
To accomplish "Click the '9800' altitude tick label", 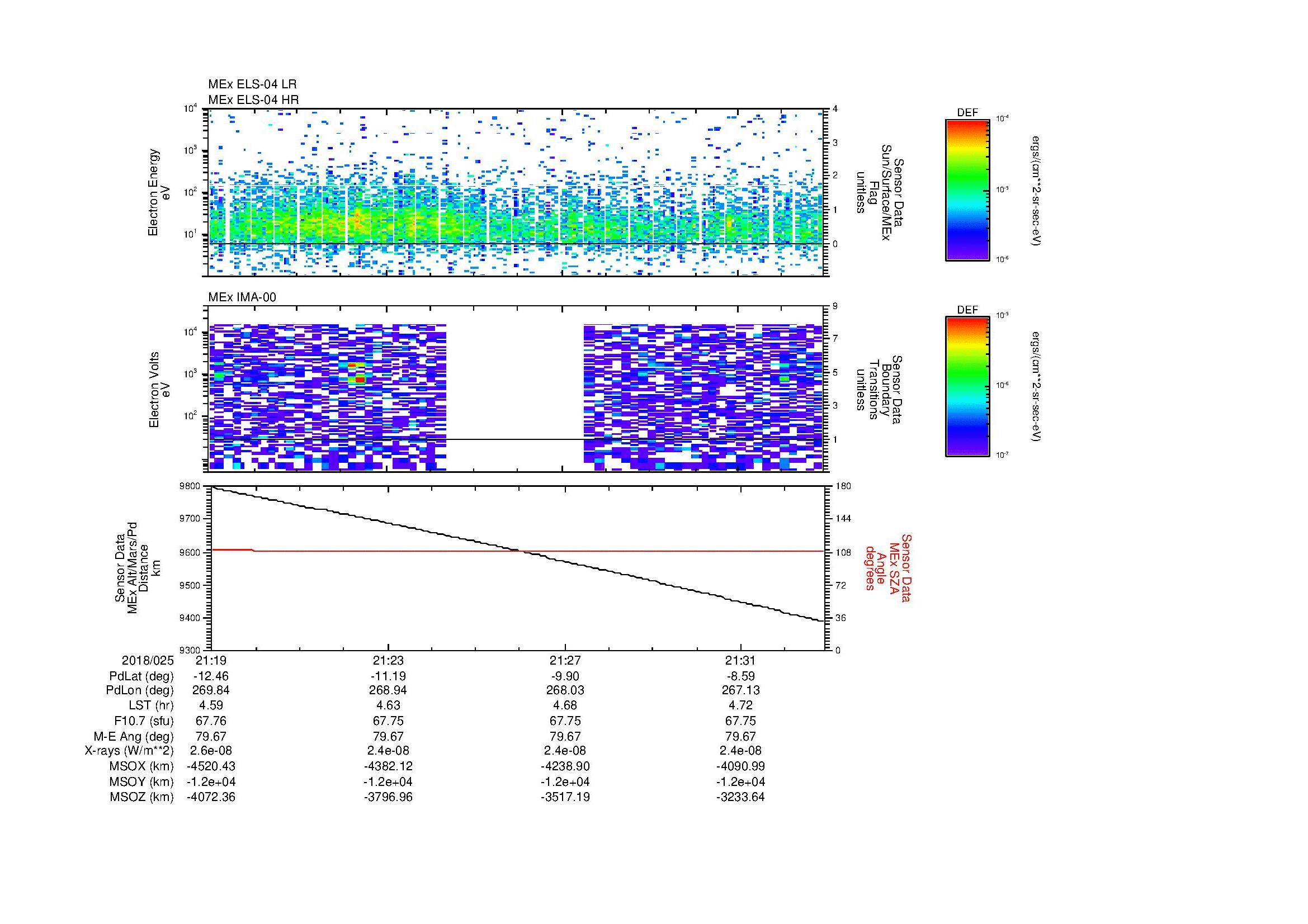I will pos(190,486).
